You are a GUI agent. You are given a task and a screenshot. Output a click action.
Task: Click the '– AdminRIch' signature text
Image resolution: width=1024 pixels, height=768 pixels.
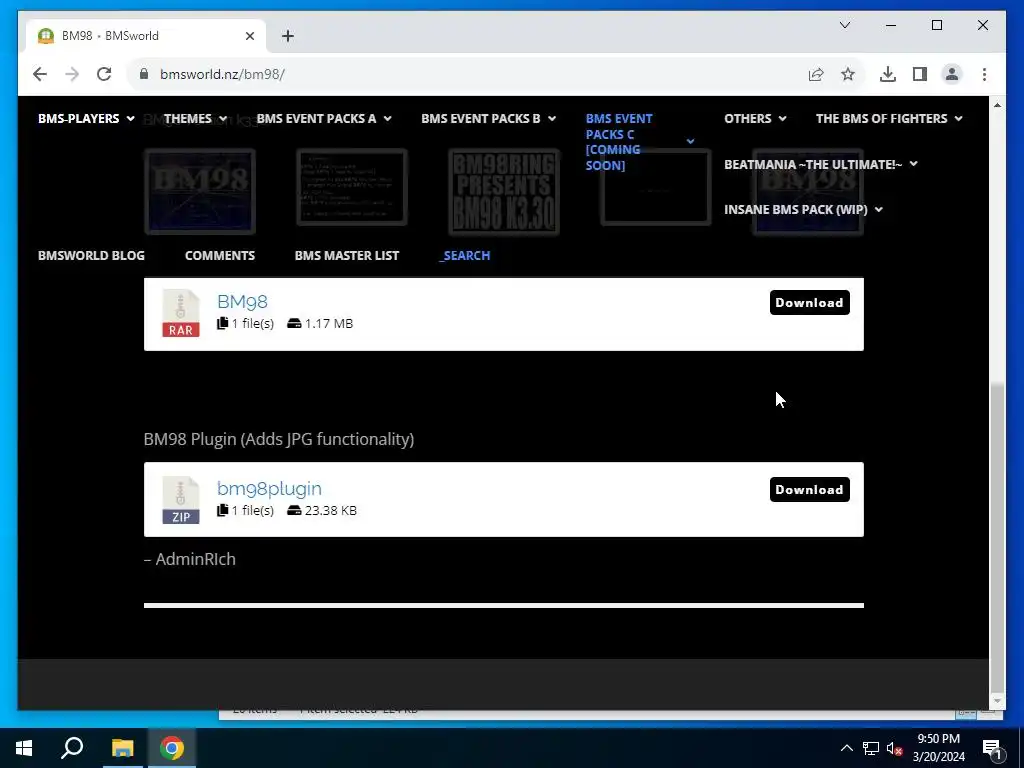[189, 559]
